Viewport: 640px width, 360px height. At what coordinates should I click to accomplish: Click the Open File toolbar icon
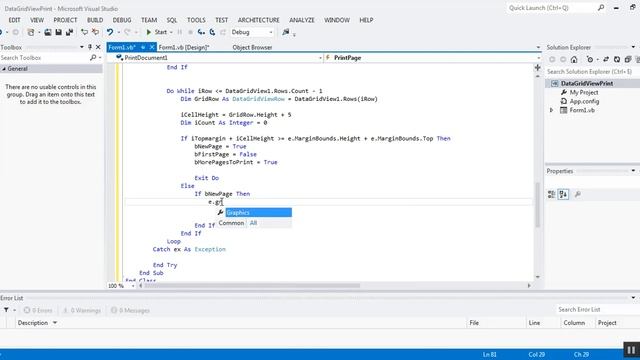(48, 32)
